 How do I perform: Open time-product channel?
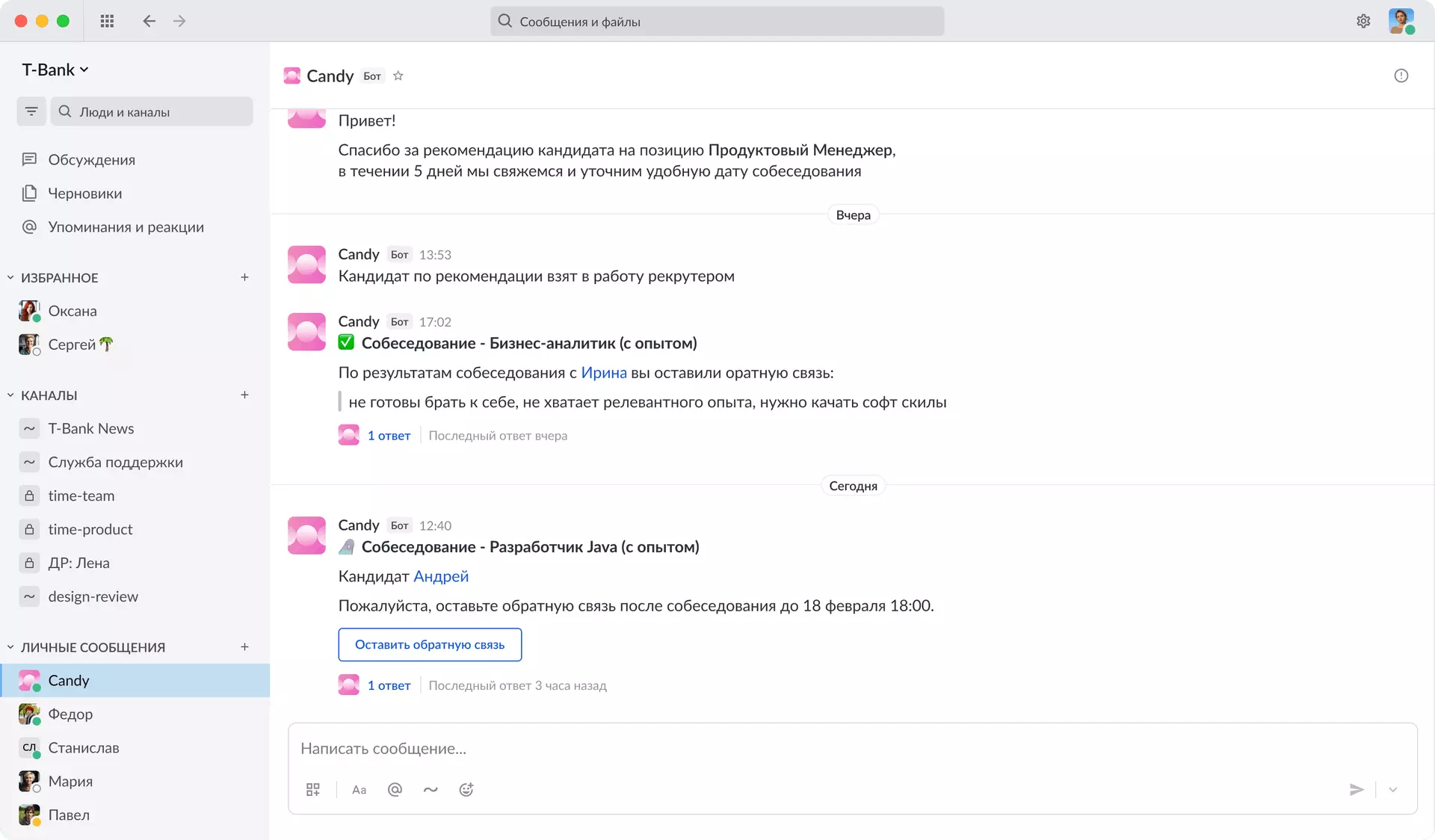click(x=90, y=529)
